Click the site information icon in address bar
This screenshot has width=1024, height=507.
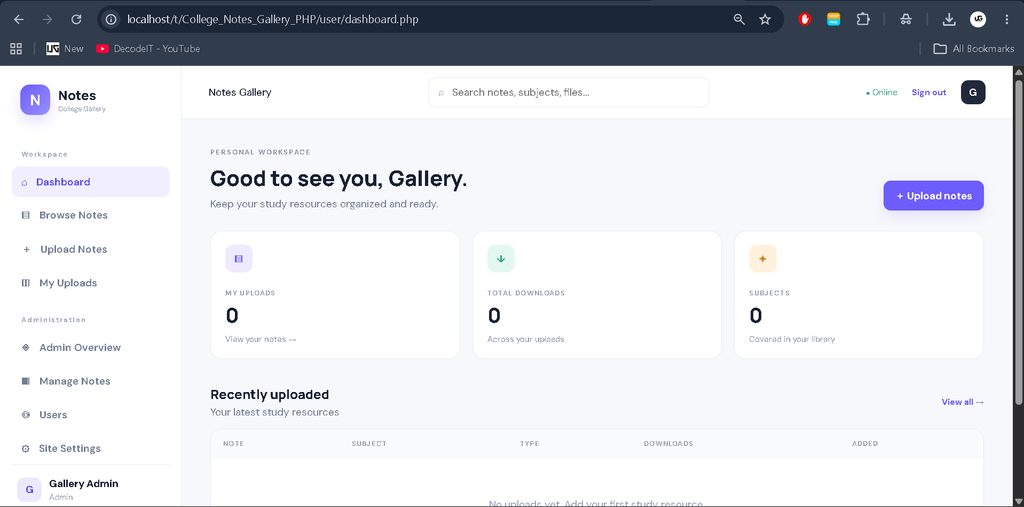click(x=111, y=20)
